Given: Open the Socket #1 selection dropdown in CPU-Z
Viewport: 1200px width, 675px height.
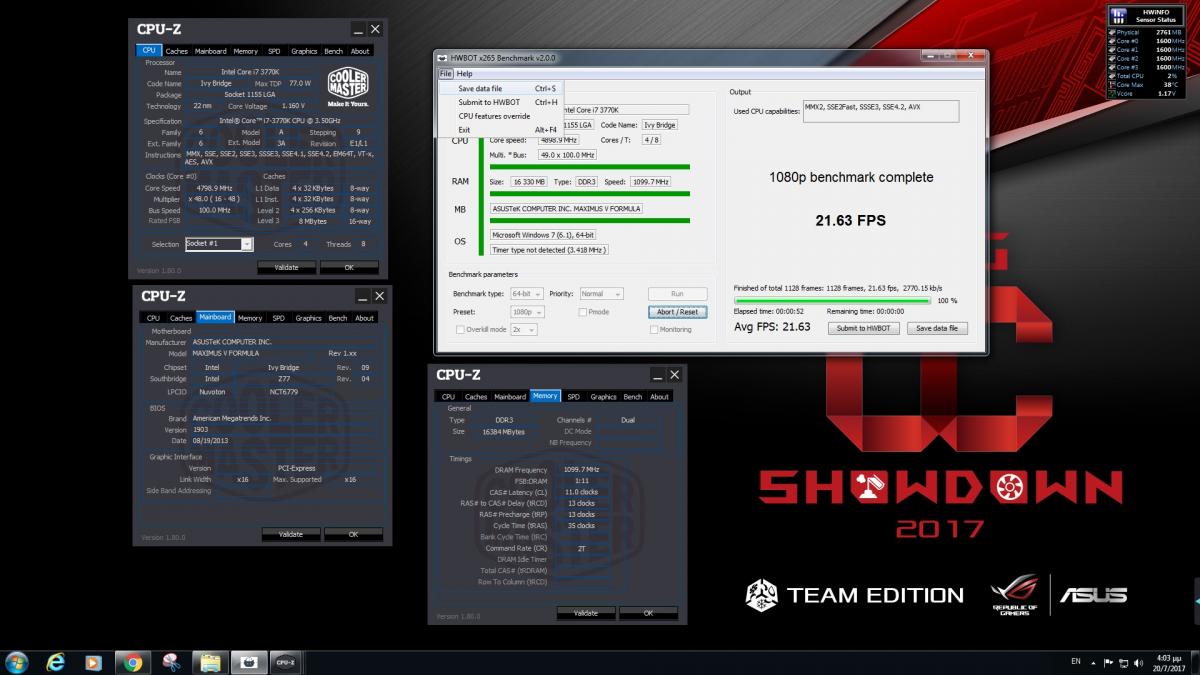Looking at the screenshot, I should [x=219, y=244].
